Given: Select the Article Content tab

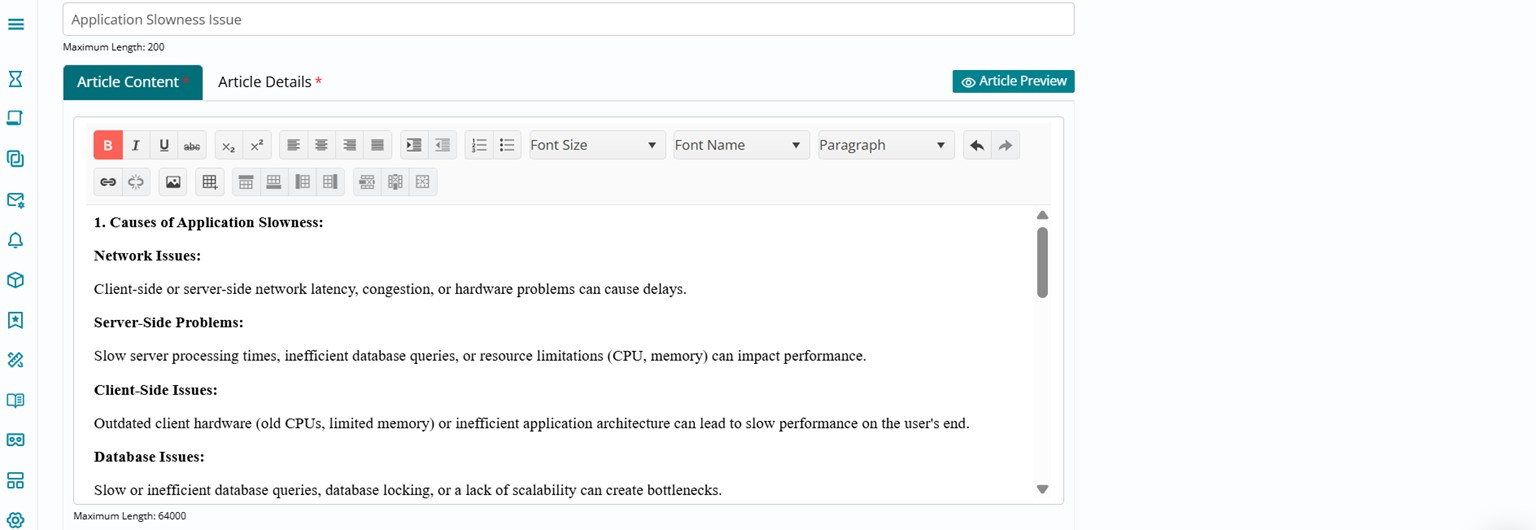Looking at the screenshot, I should [132, 82].
